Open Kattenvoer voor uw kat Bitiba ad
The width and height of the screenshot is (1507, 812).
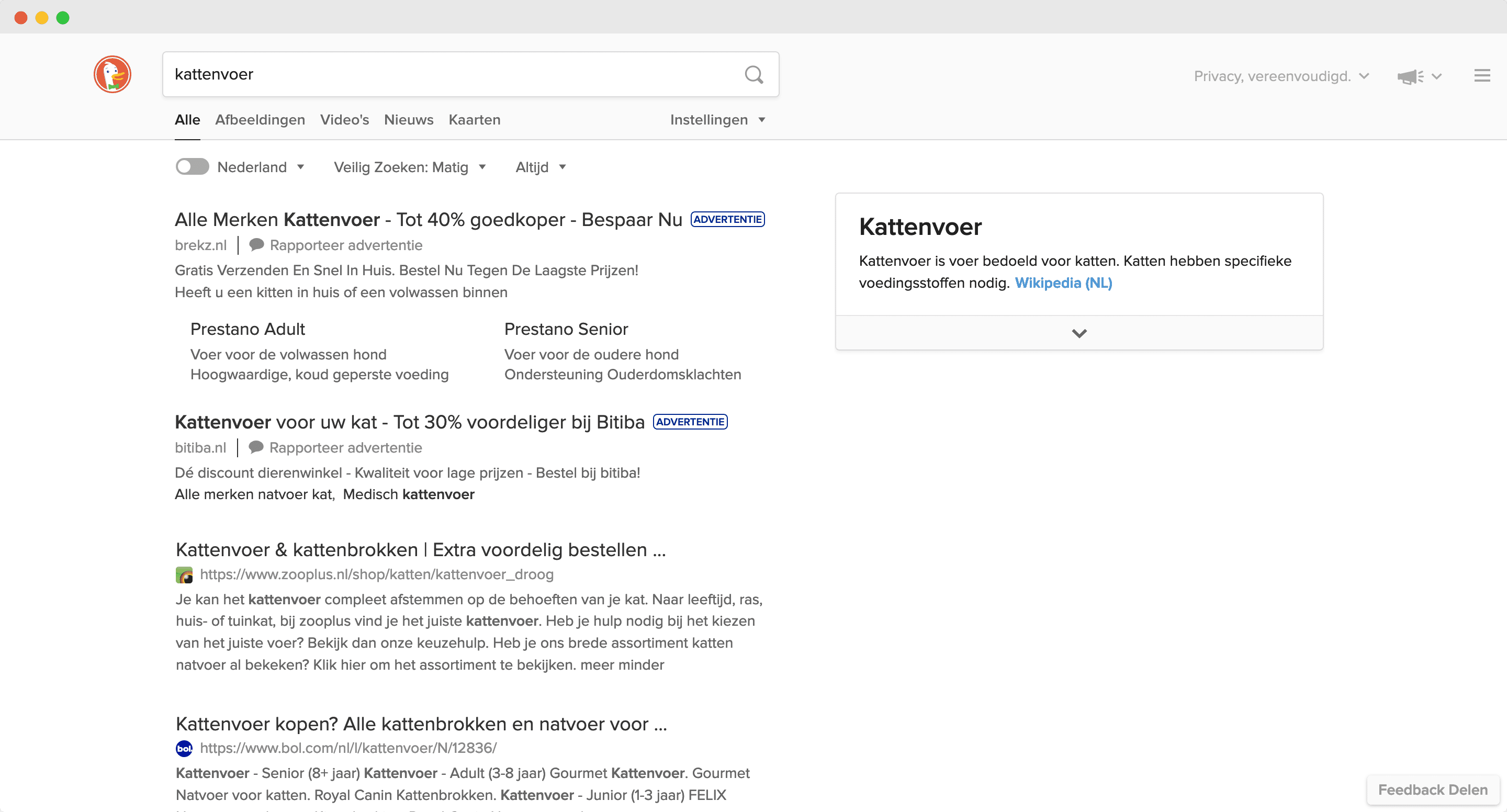point(410,422)
